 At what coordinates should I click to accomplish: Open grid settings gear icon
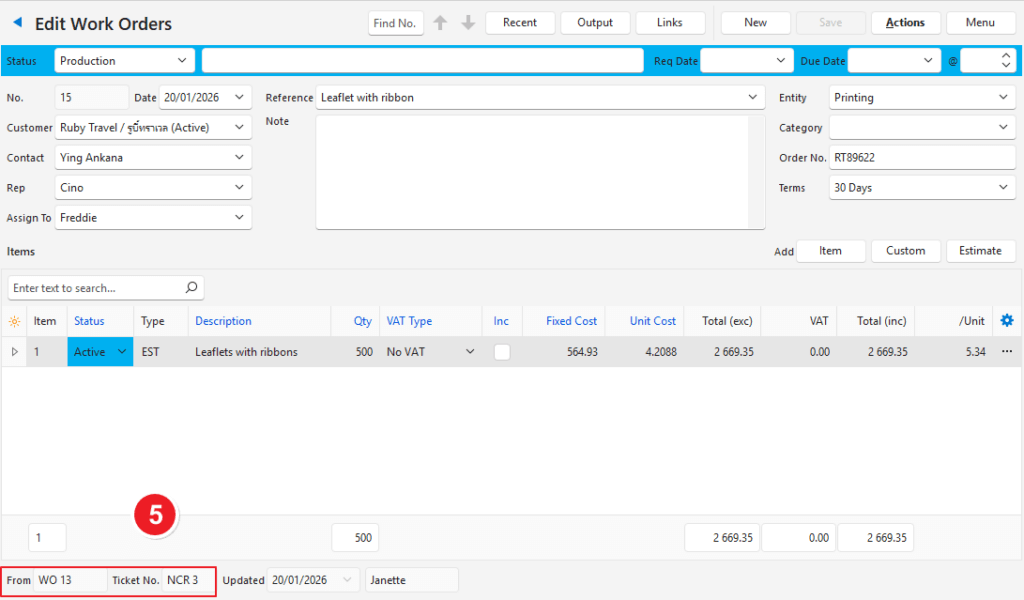pos(1006,321)
